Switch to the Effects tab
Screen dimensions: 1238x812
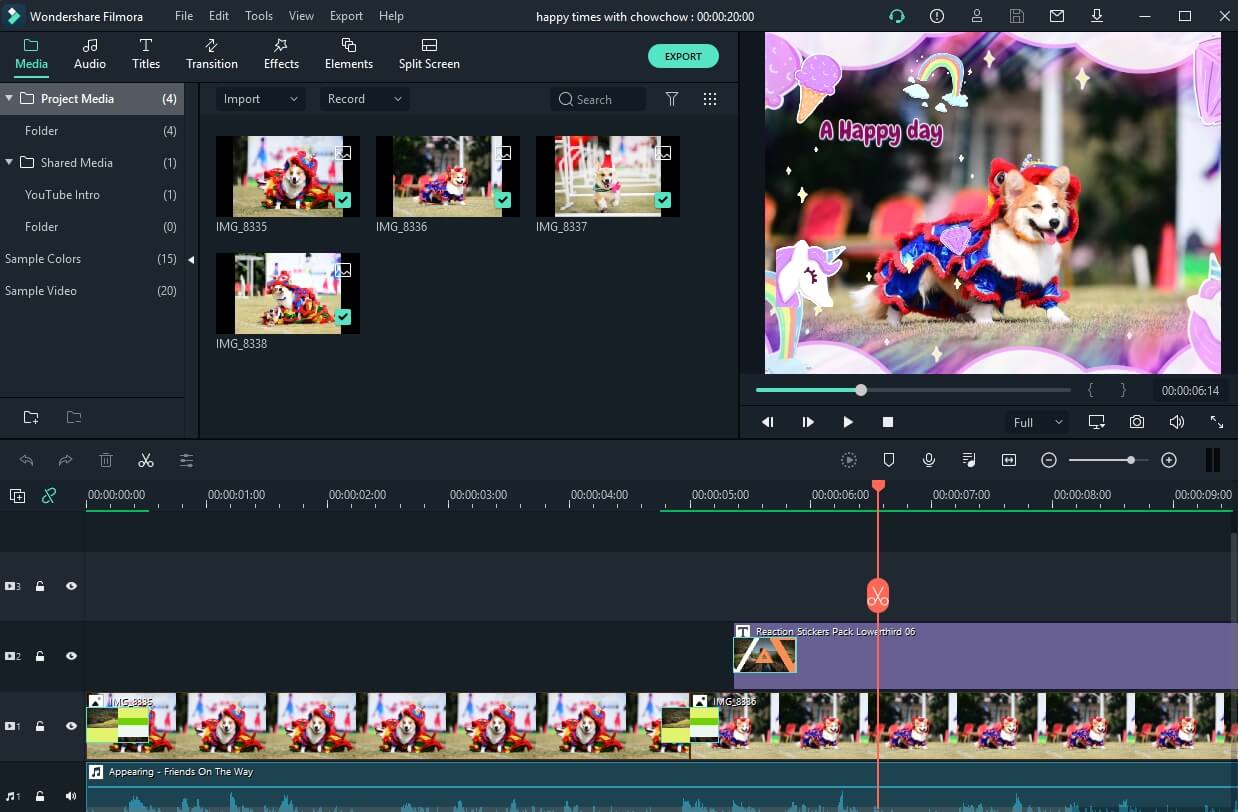point(281,54)
